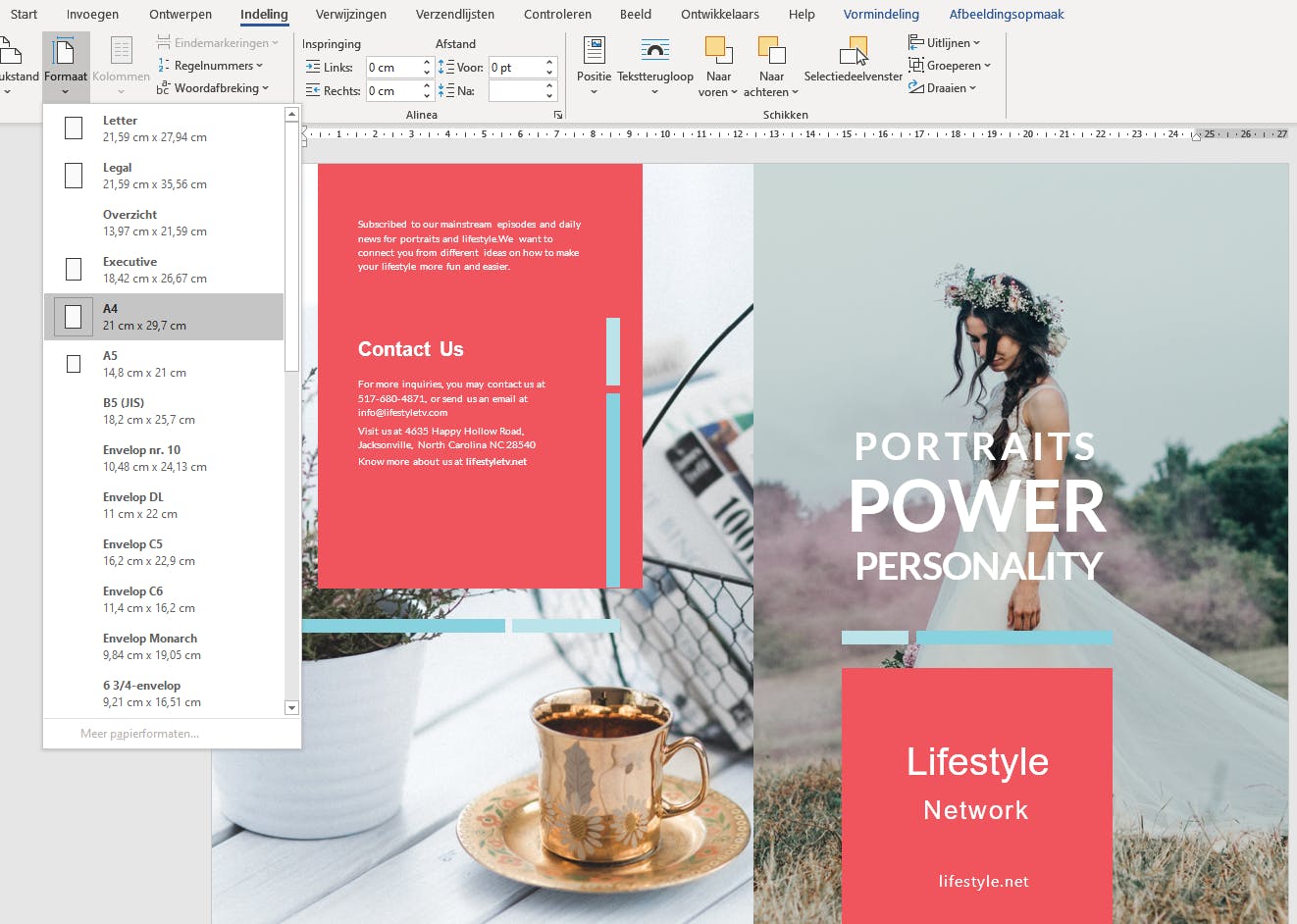Open the Verwijzingen tab

click(351, 14)
